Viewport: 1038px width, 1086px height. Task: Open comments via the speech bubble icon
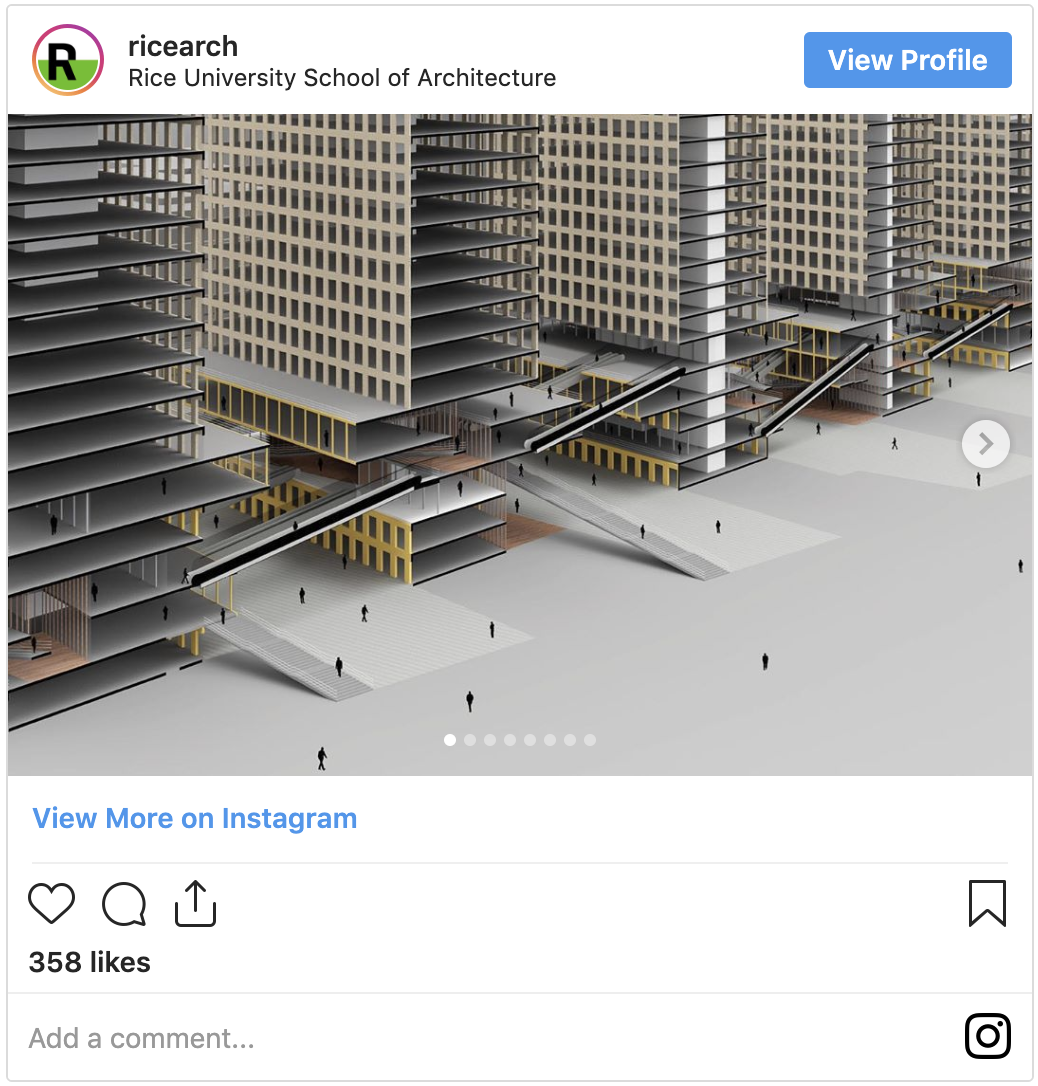tap(124, 904)
